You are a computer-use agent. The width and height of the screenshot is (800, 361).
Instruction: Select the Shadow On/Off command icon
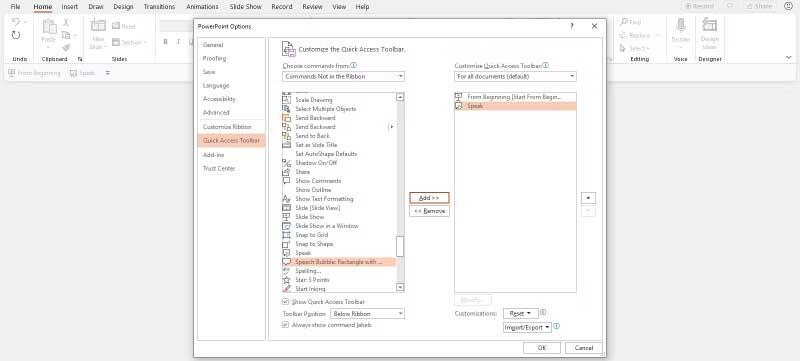286,163
